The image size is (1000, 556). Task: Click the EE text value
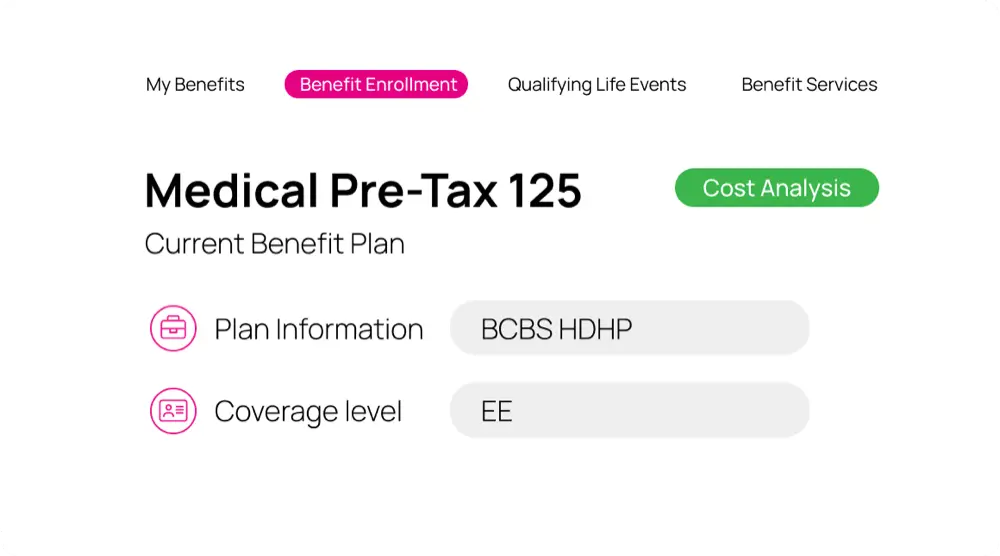[497, 411]
